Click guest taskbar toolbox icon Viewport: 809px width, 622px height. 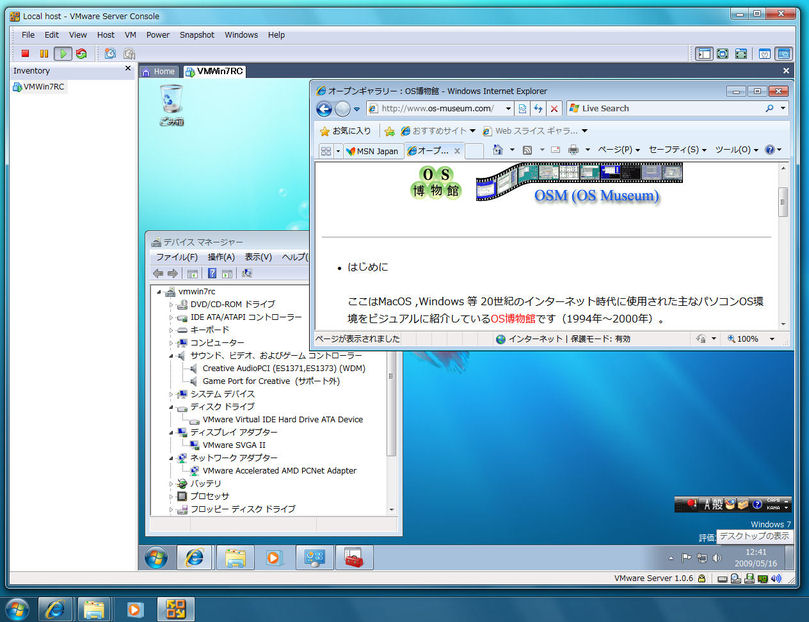pyautogui.click(x=354, y=558)
